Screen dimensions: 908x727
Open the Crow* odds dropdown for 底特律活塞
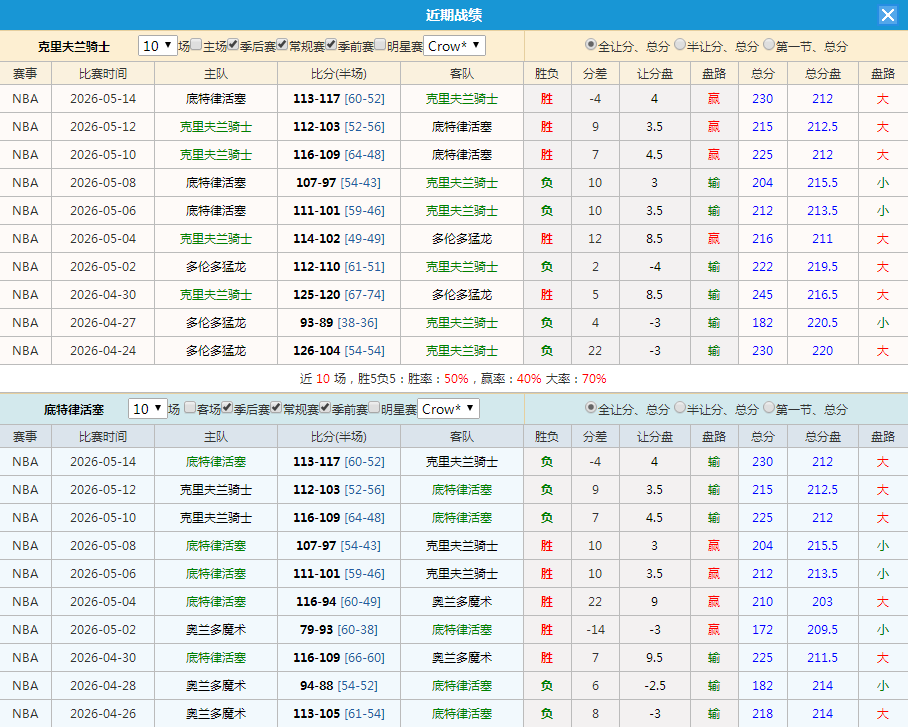[x=449, y=409]
